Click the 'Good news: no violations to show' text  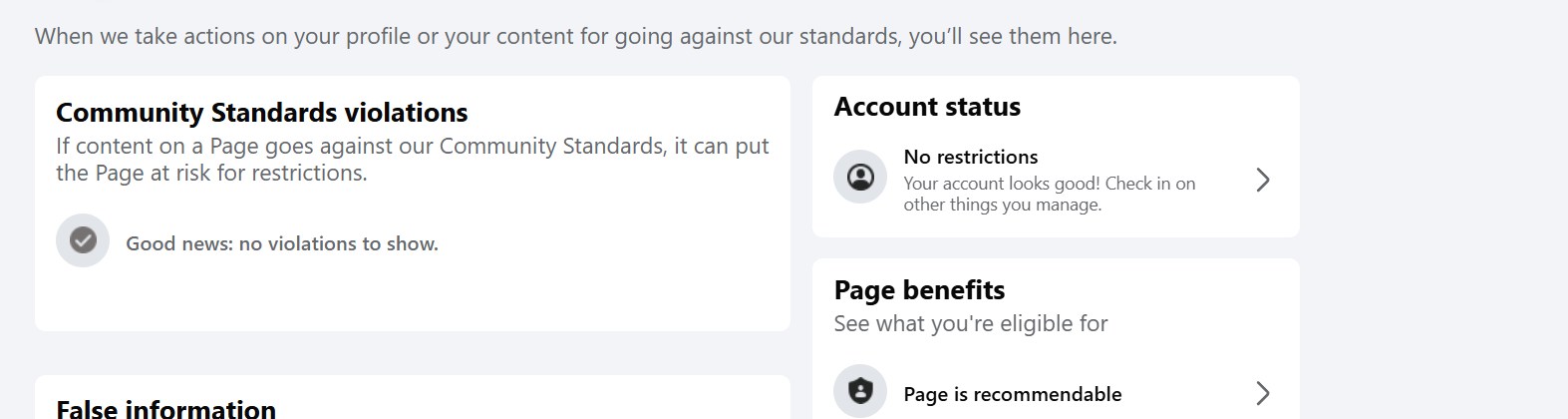click(x=282, y=243)
